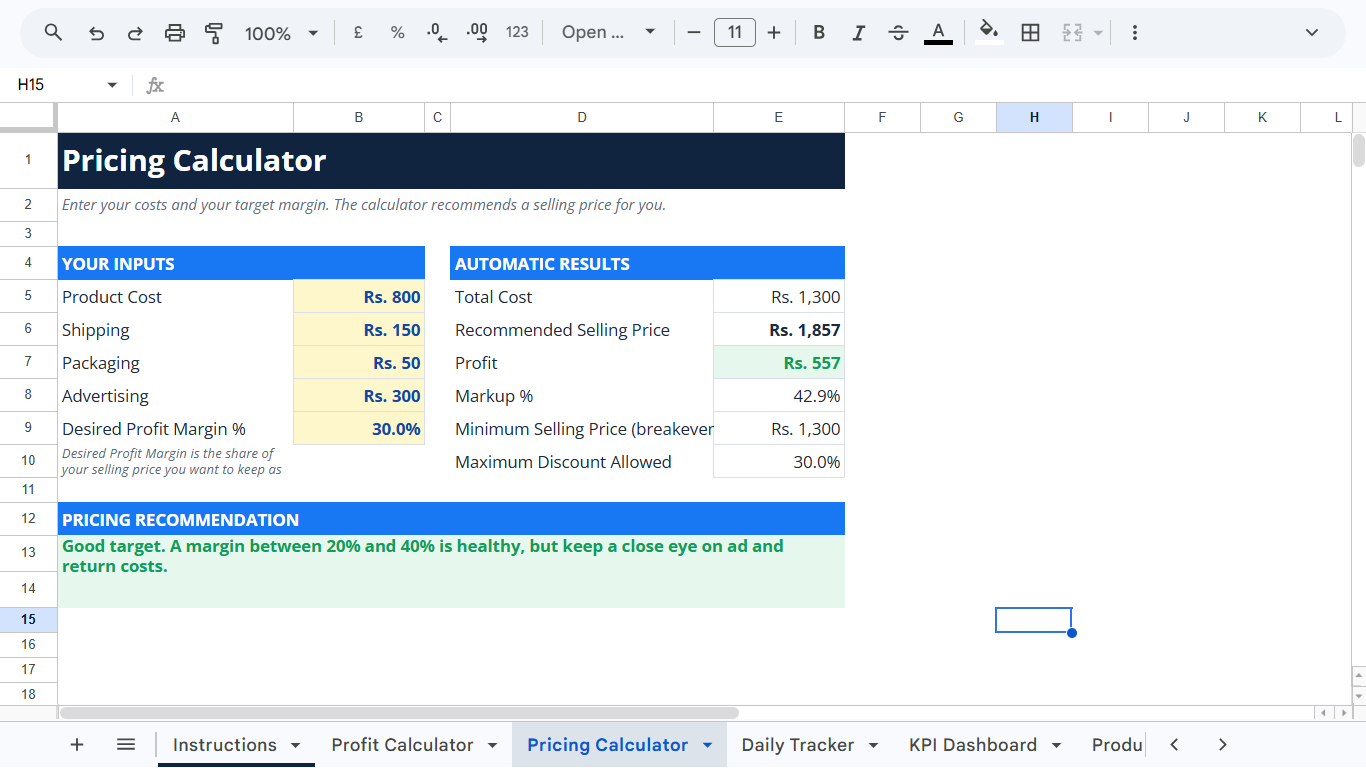
Task: Click the Shipping value Rs. 150
Action: coord(359,330)
